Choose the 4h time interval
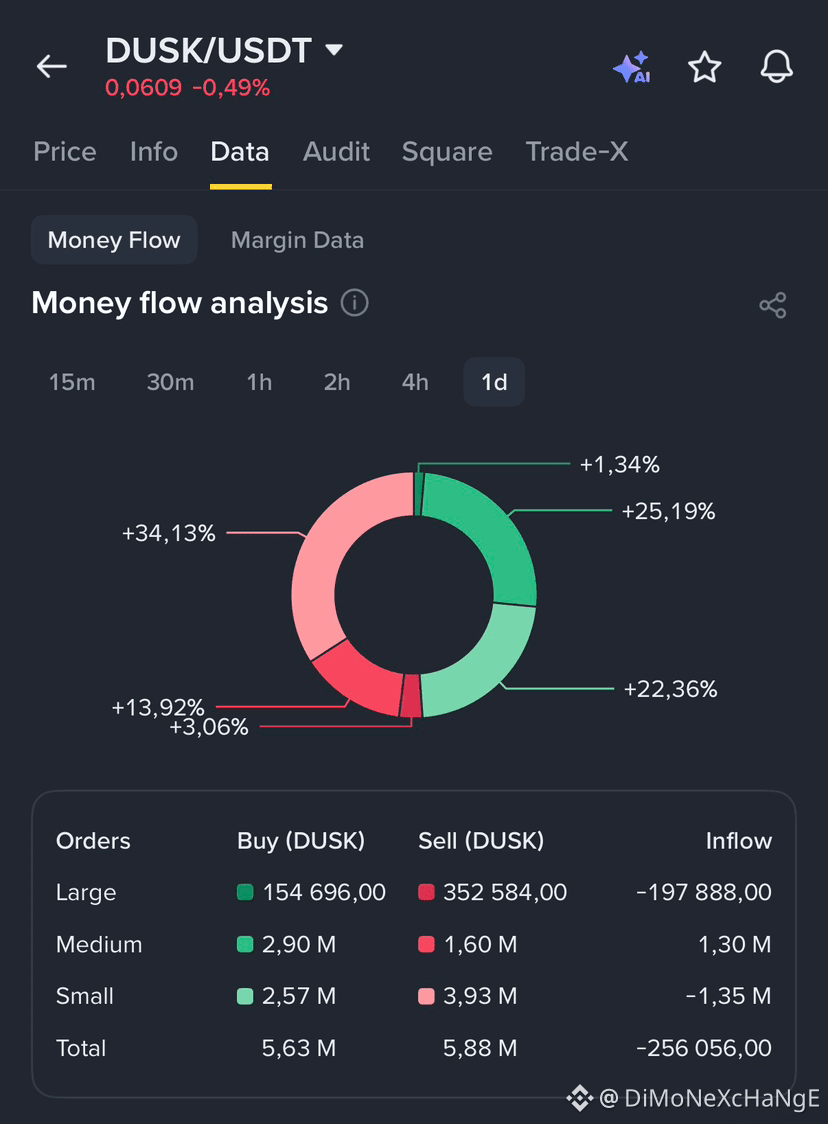Screen dimensions: 828x1124 (414, 382)
